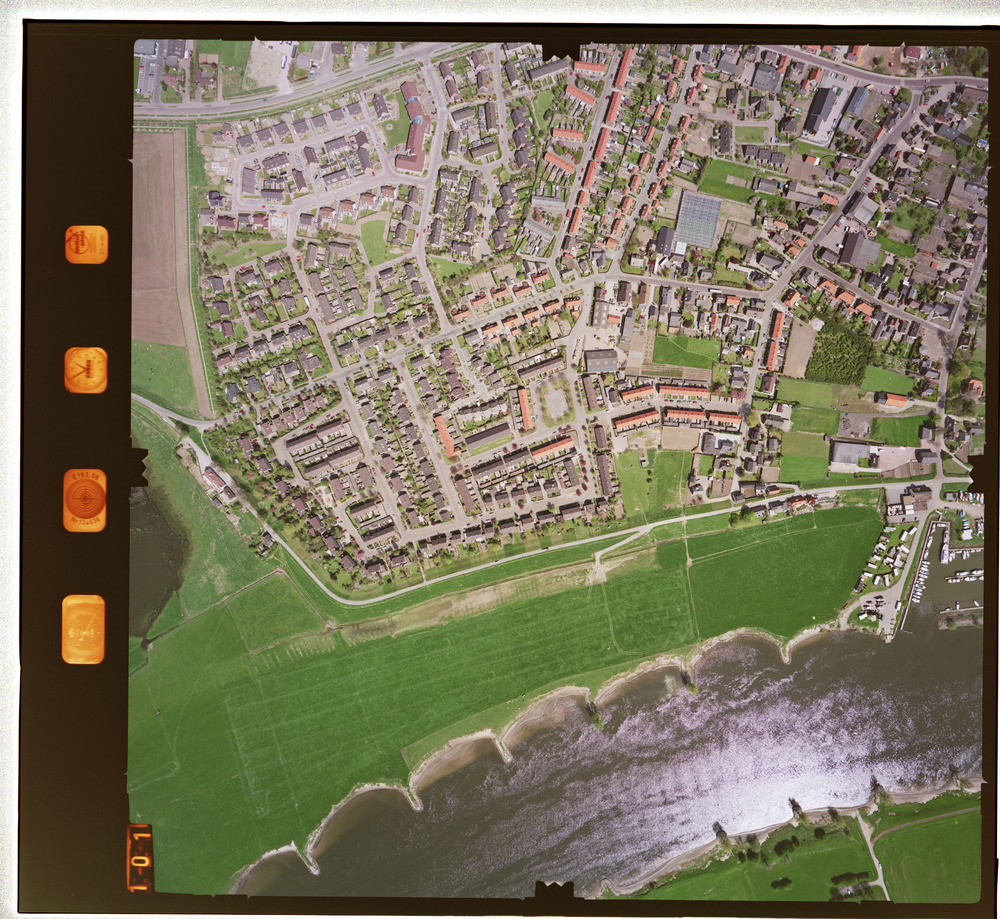Click the circular bullseye level instrument
The width and height of the screenshot is (1000, 919).
pyautogui.click(x=85, y=499)
